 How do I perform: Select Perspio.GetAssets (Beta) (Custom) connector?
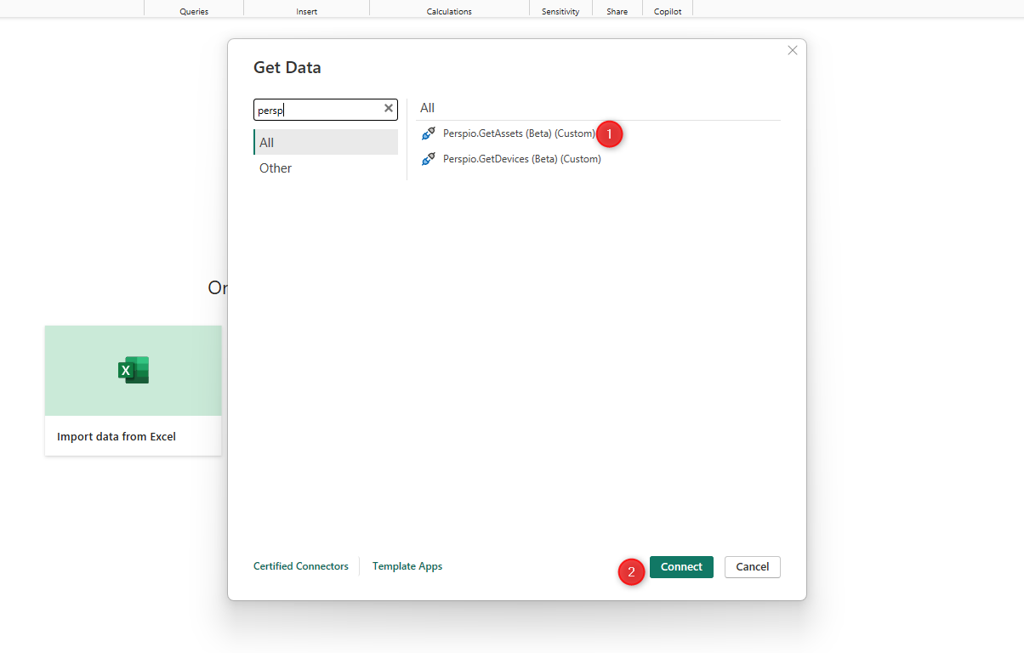(519, 133)
